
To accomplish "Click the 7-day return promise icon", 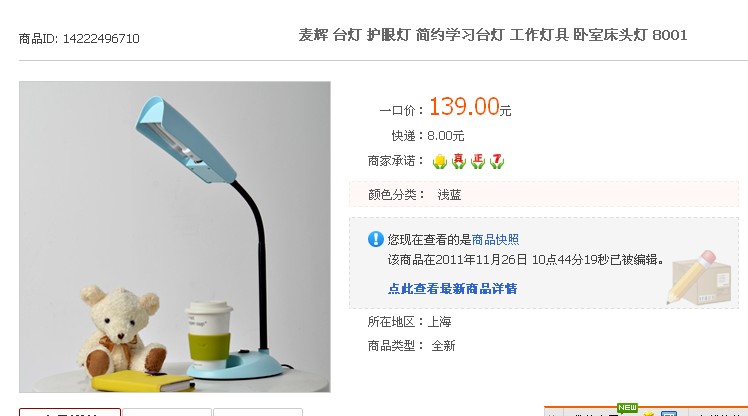I will coord(497,161).
